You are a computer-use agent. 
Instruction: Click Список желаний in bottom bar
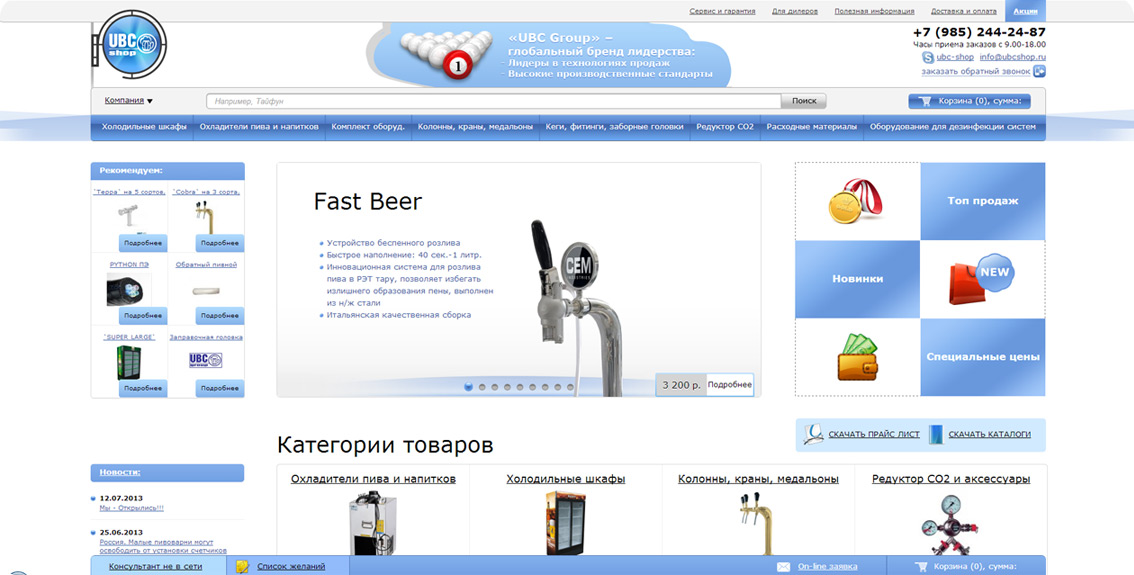(x=291, y=566)
